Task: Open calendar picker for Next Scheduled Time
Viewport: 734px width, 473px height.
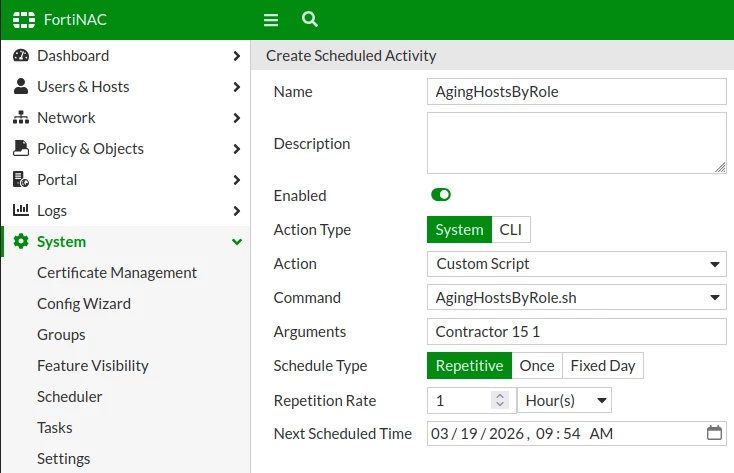Action: [714, 433]
